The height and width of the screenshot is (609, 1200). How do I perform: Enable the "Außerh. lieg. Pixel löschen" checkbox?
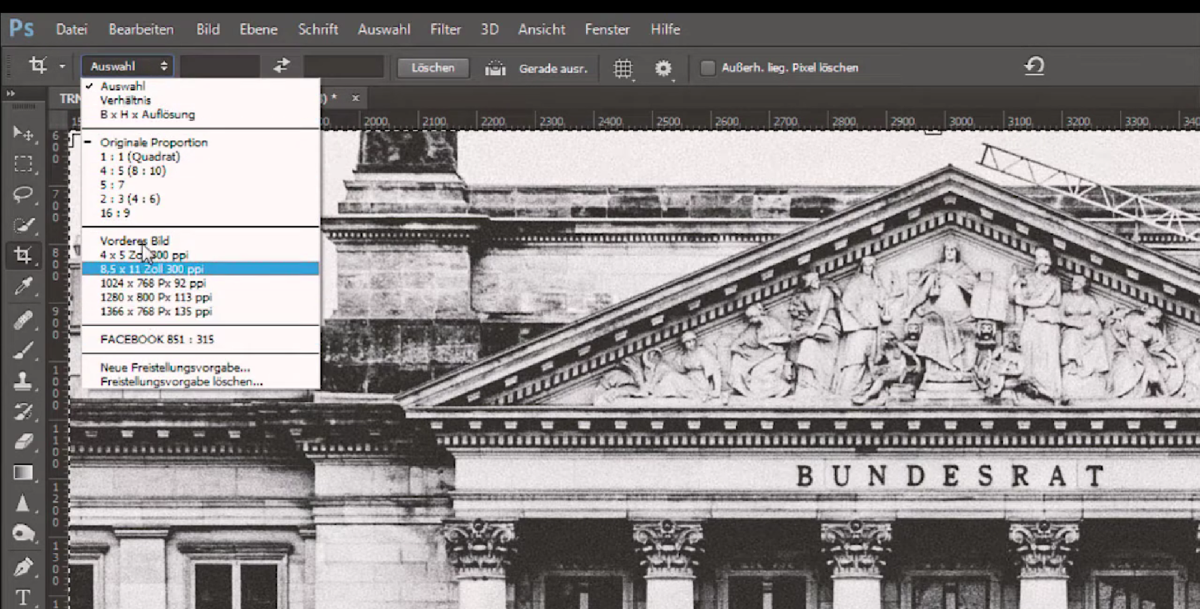click(709, 67)
